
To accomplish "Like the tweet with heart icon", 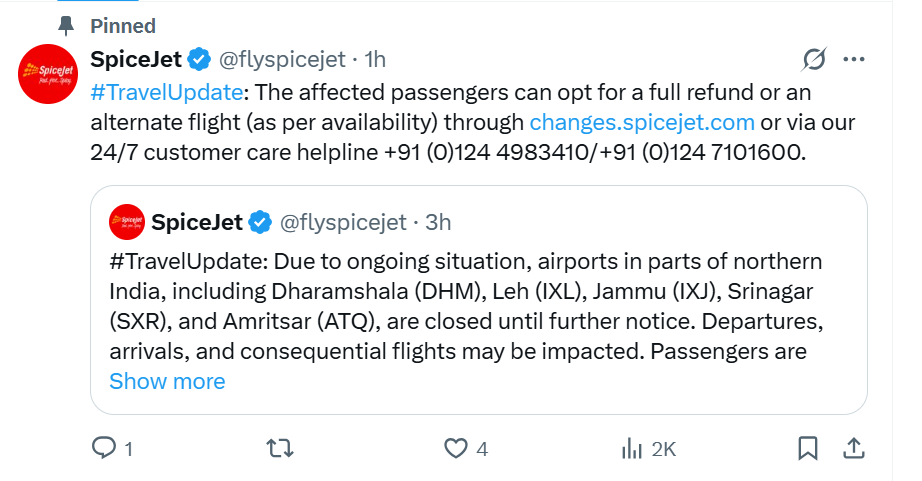I will click(456, 449).
